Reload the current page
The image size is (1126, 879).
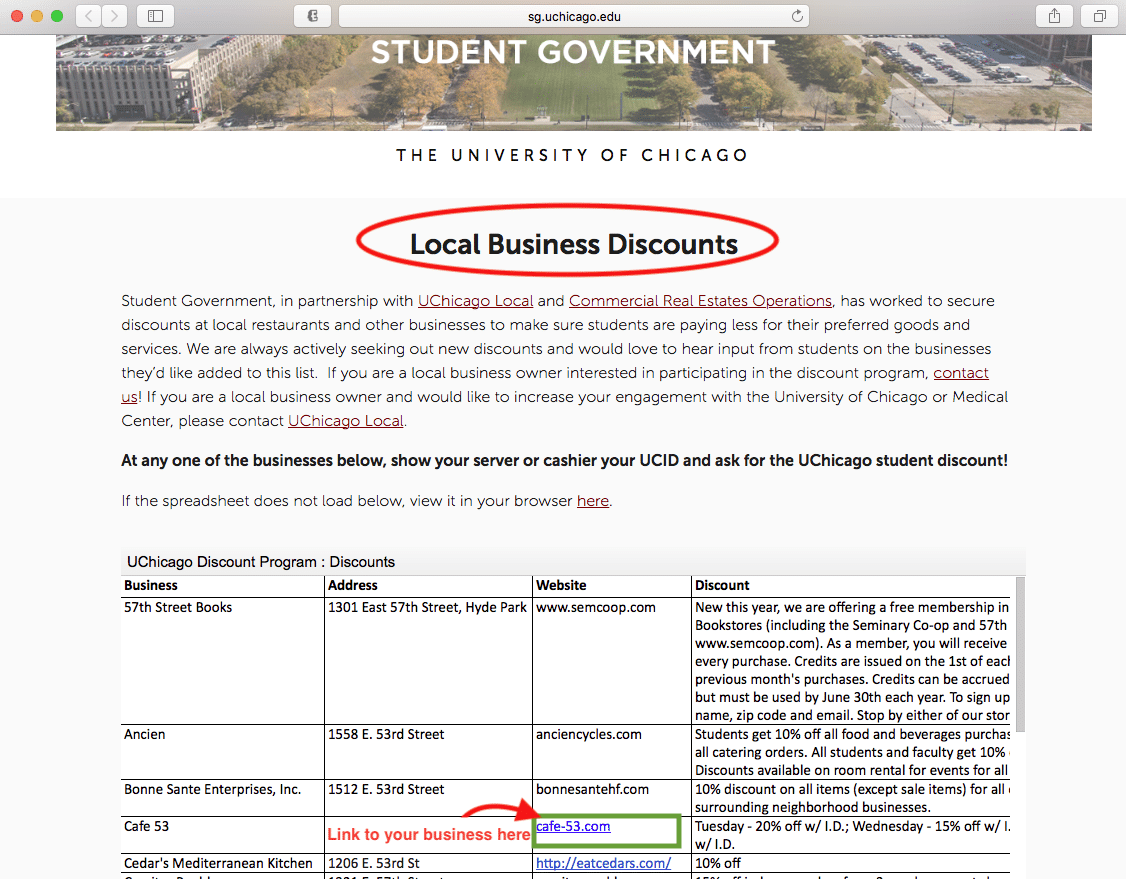coord(797,16)
